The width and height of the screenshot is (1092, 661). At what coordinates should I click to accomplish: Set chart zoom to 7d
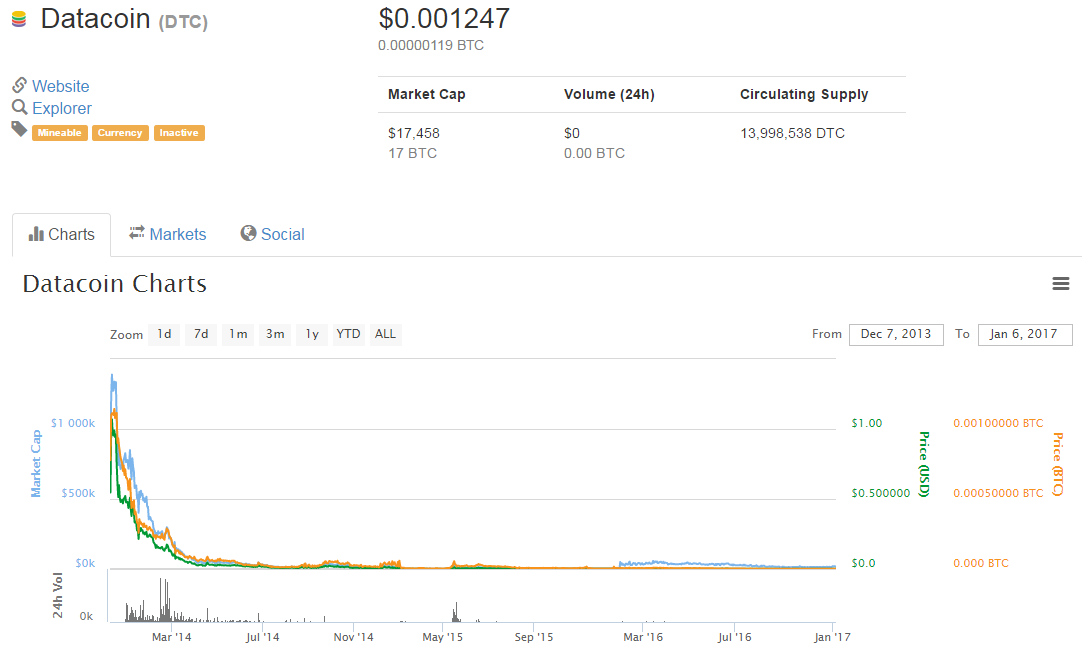tap(201, 334)
